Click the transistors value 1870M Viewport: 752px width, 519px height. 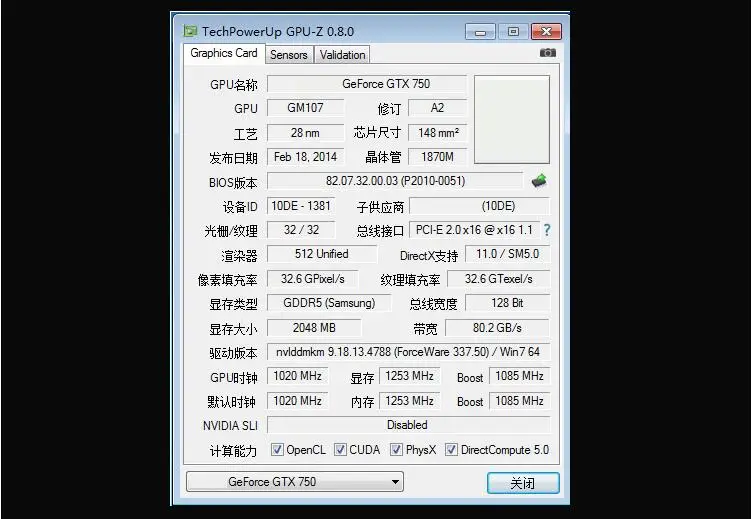point(437,157)
